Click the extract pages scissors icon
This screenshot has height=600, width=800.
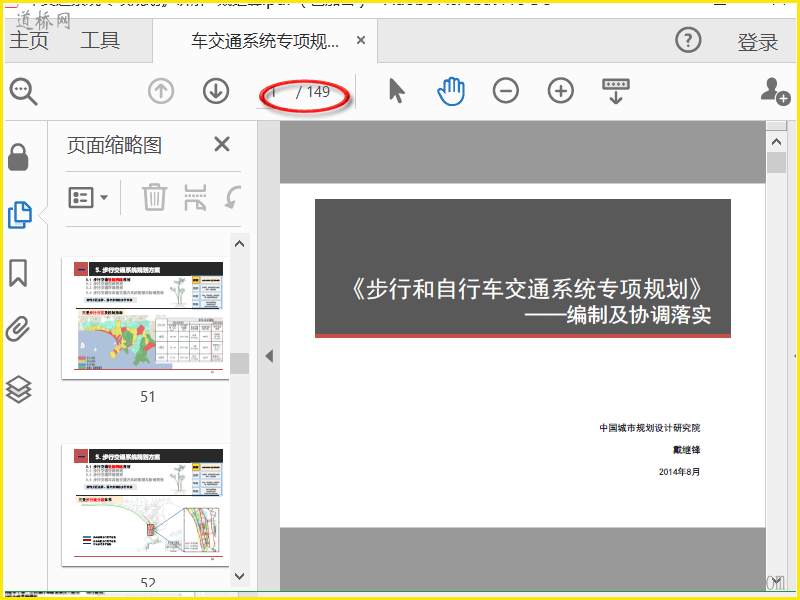pyautogui.click(x=195, y=197)
